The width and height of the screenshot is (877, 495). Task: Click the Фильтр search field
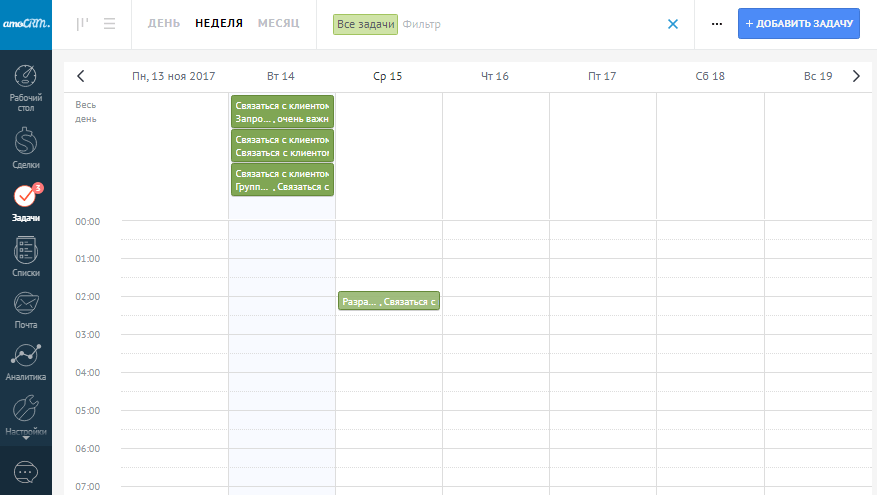click(520, 24)
